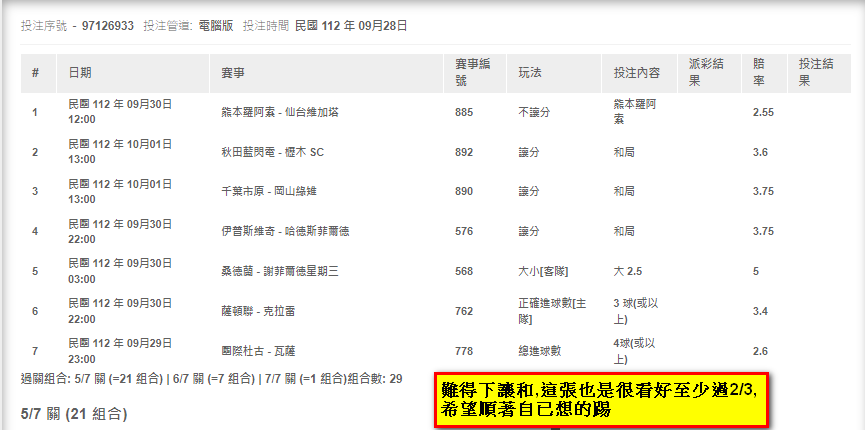Click the 賠率 column header
Image resolution: width=865 pixels, height=430 pixels.
tap(762, 73)
